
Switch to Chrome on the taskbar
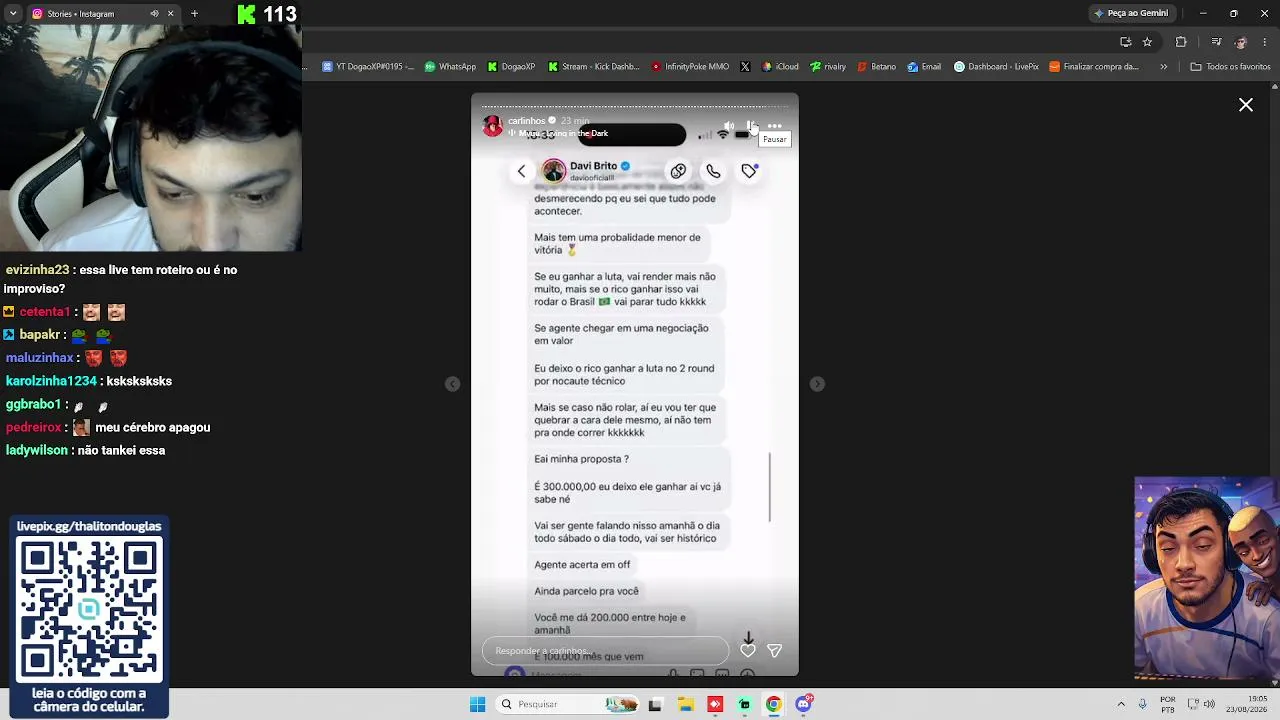point(773,704)
